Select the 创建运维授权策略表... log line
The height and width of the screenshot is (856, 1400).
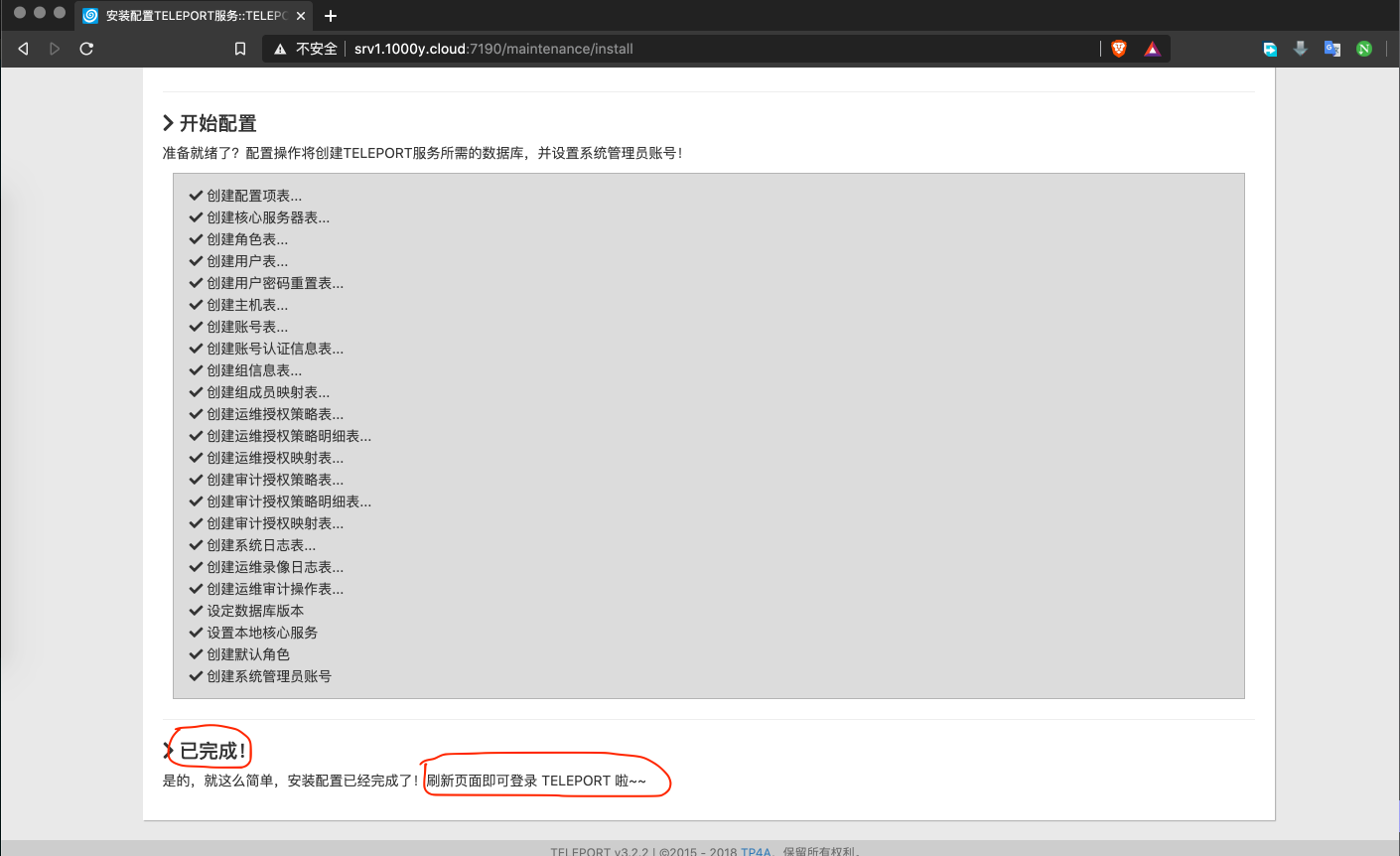click(x=266, y=414)
